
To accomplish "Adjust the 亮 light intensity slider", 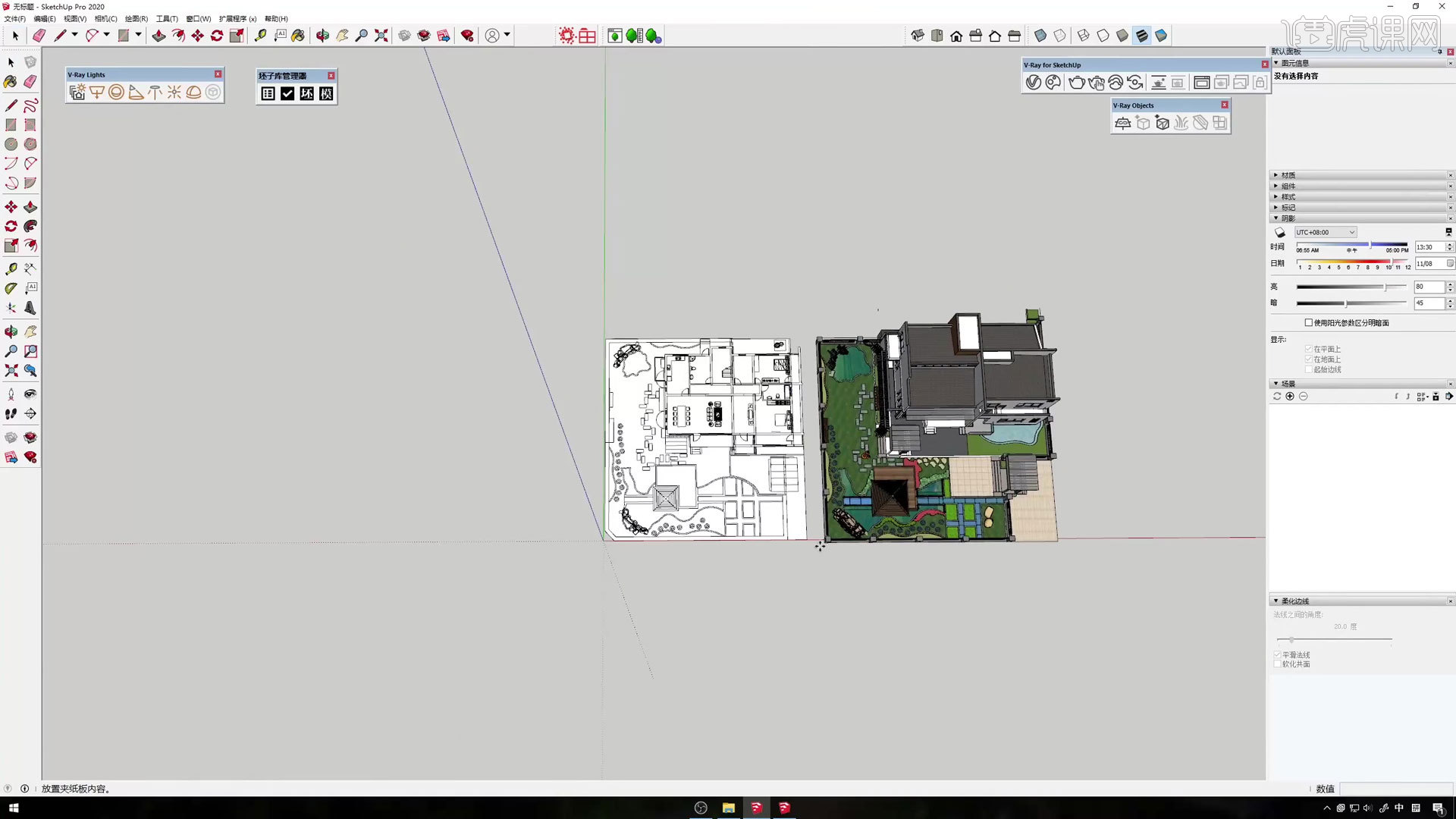I will click(1352, 287).
